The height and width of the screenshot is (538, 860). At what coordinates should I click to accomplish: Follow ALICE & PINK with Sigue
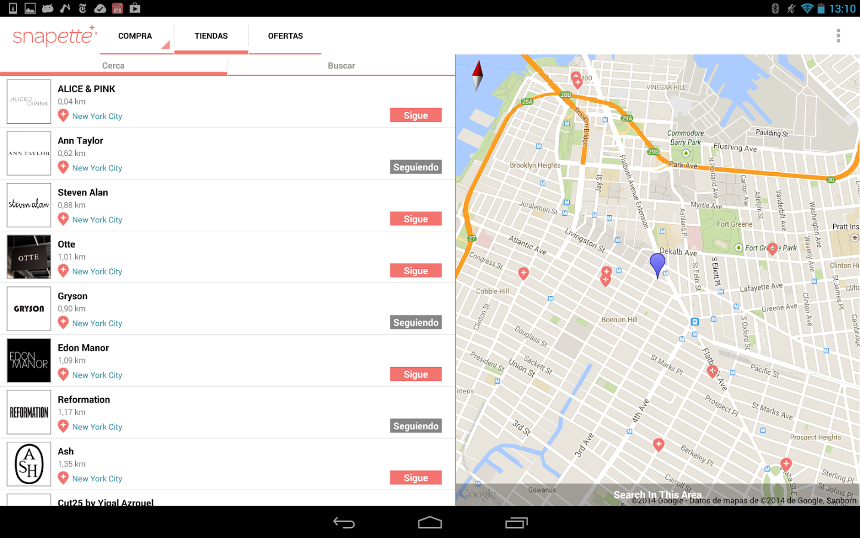click(415, 115)
